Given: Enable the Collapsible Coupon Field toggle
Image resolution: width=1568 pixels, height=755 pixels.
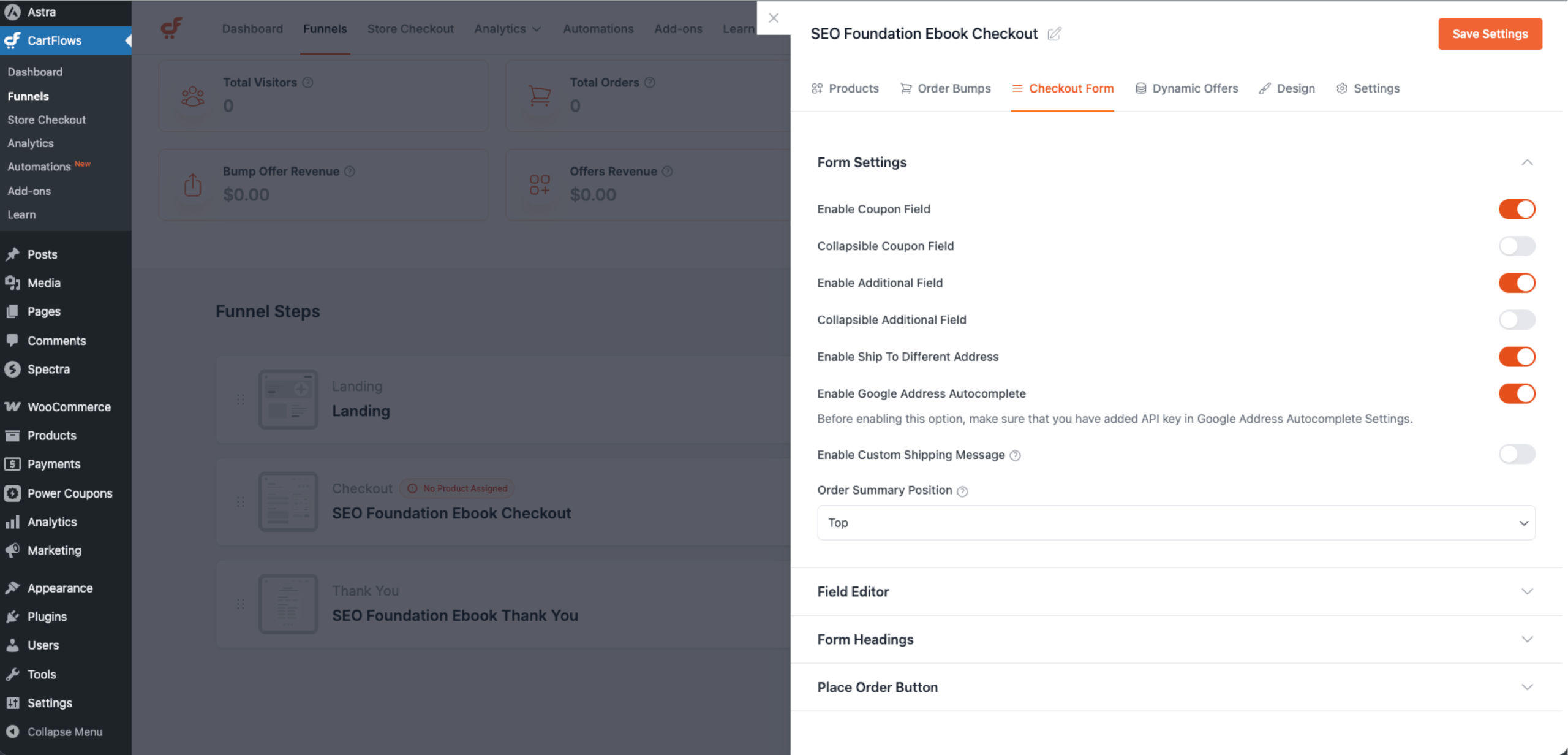Looking at the screenshot, I should click(1517, 246).
